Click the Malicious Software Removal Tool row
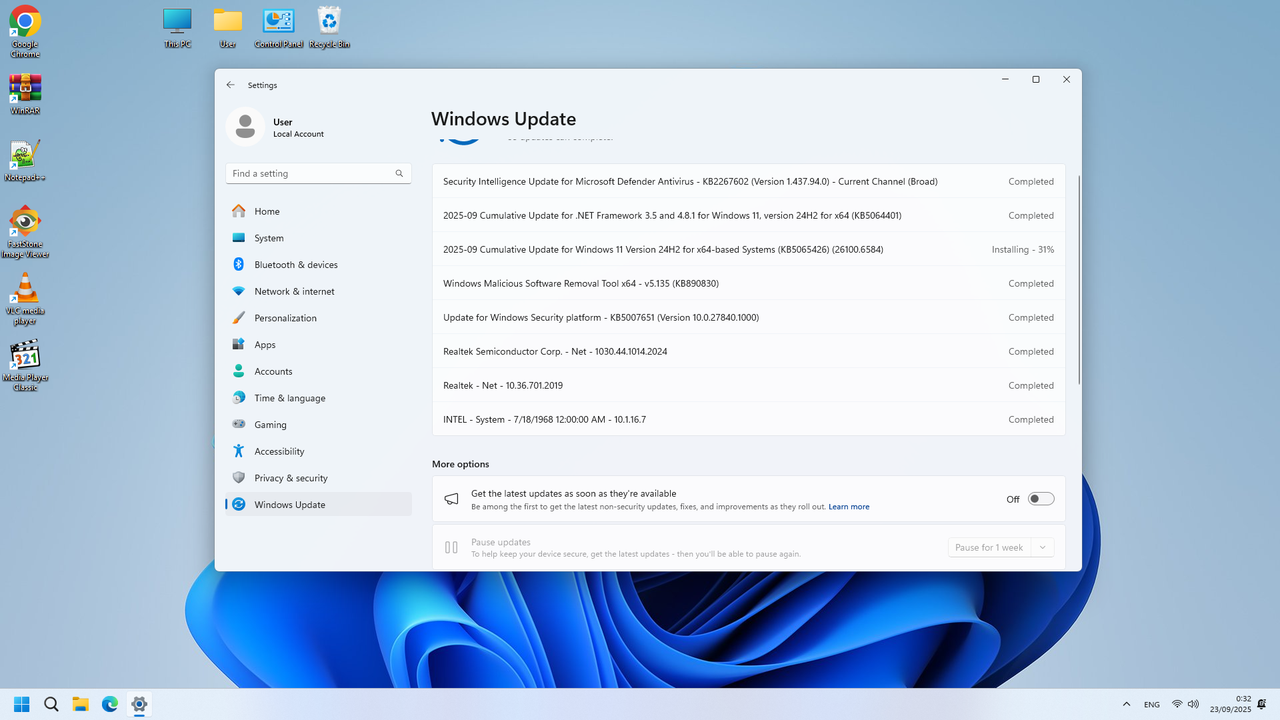1280x720 pixels. (x=749, y=284)
